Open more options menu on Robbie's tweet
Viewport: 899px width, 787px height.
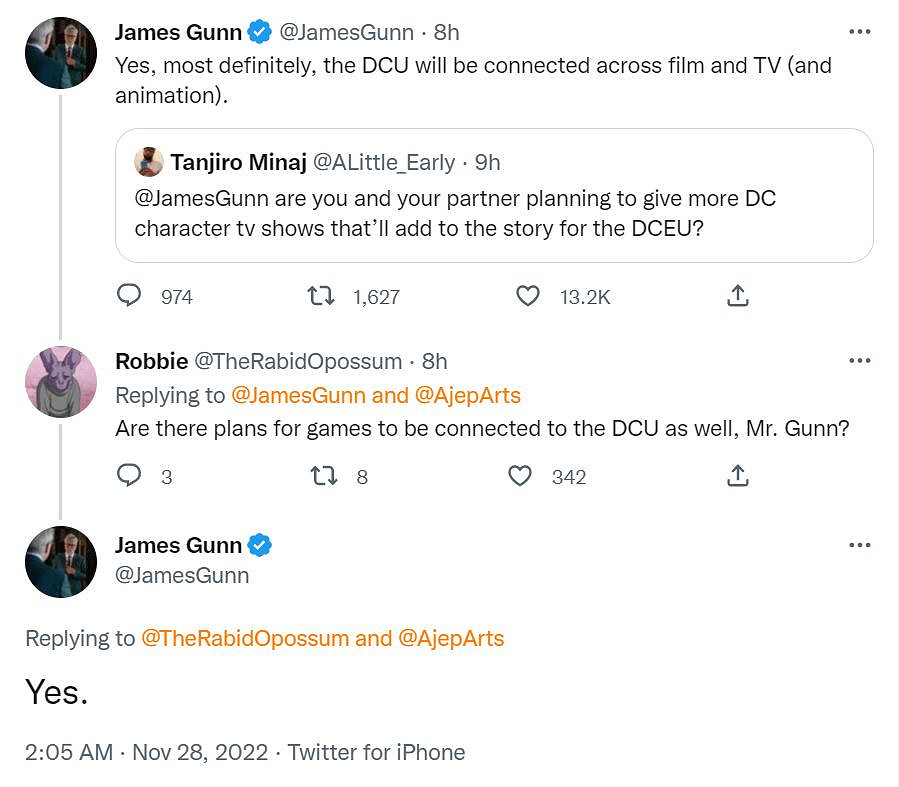tap(859, 361)
